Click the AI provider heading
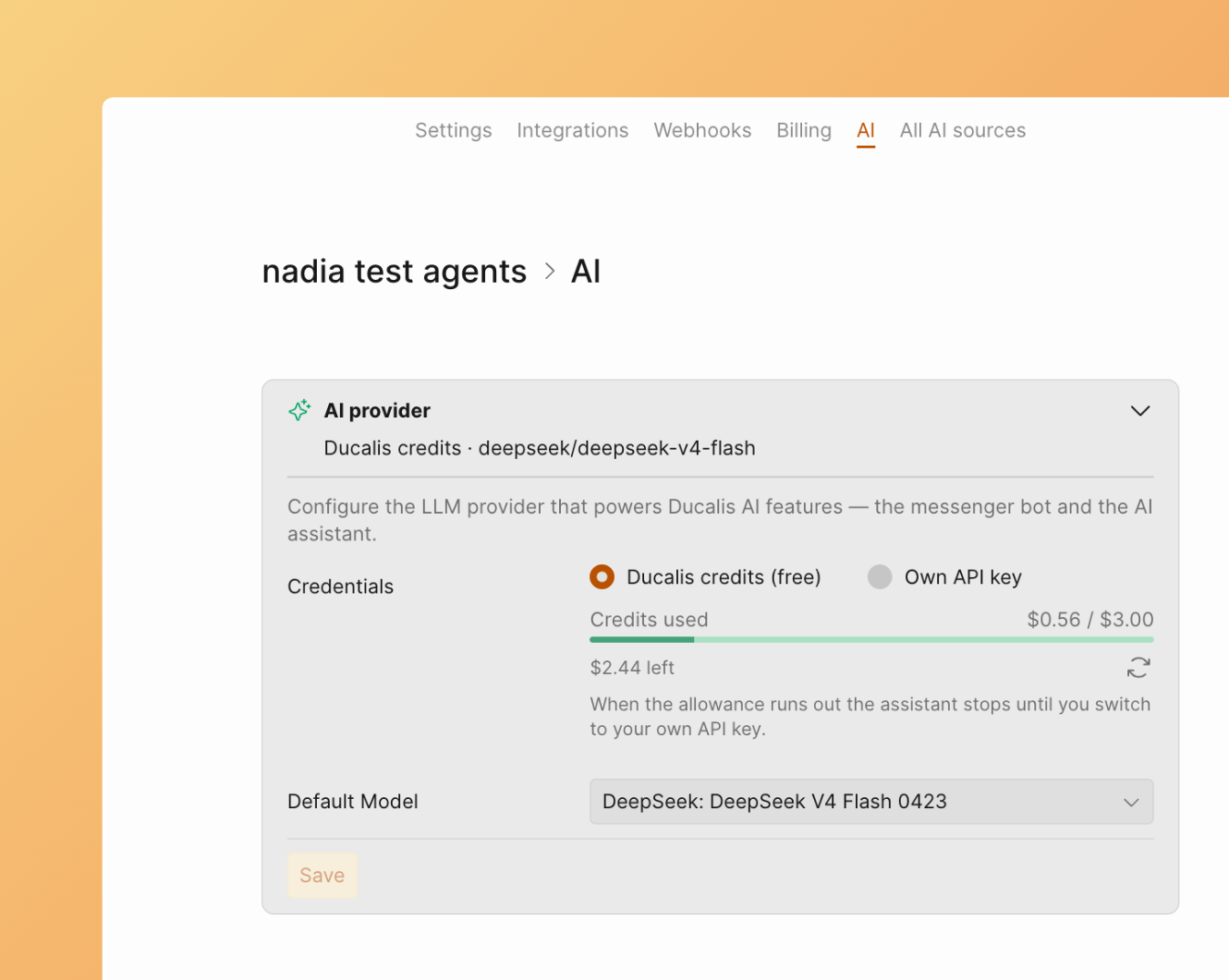 tap(377, 410)
